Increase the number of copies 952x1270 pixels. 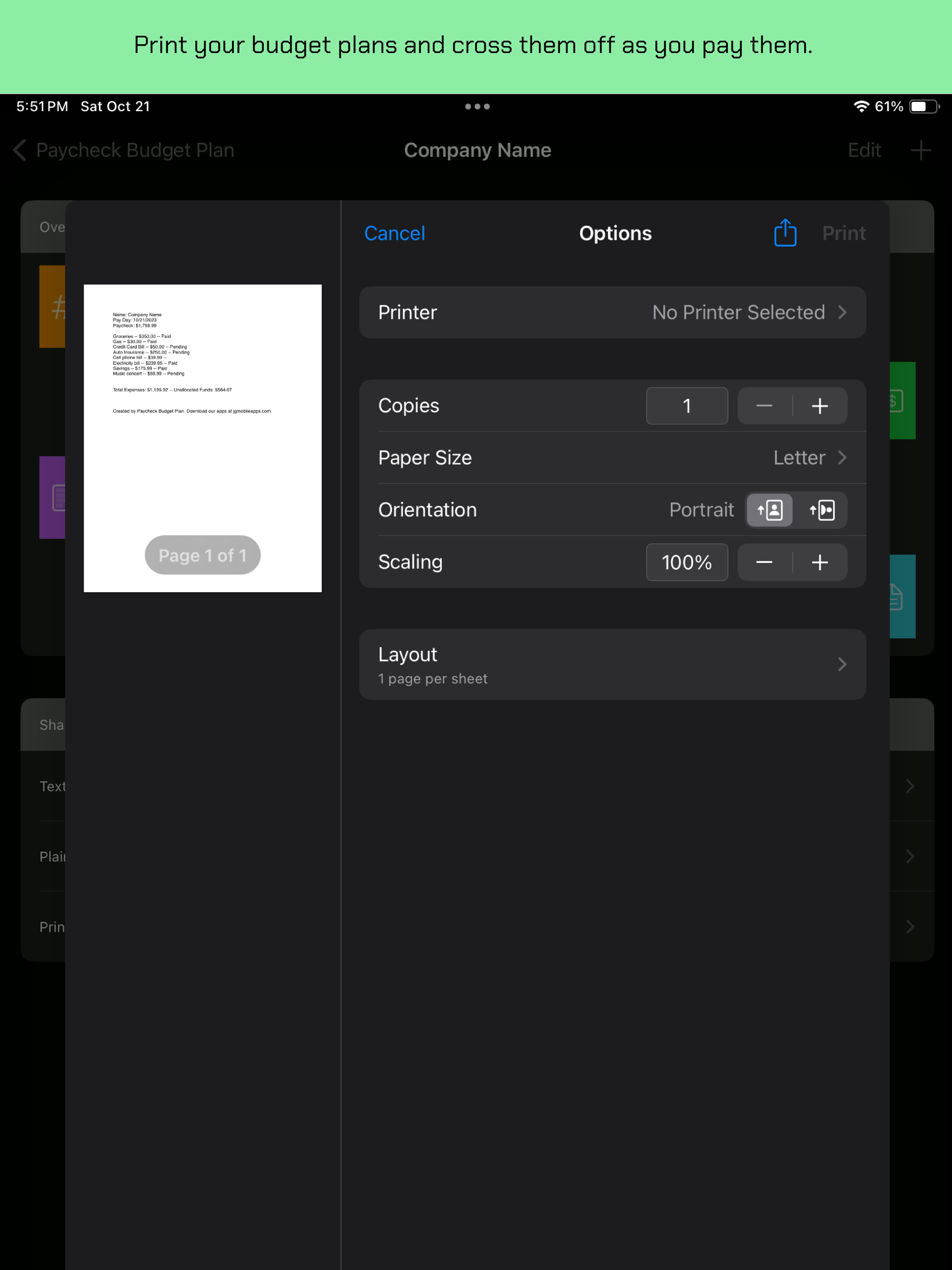coord(820,406)
